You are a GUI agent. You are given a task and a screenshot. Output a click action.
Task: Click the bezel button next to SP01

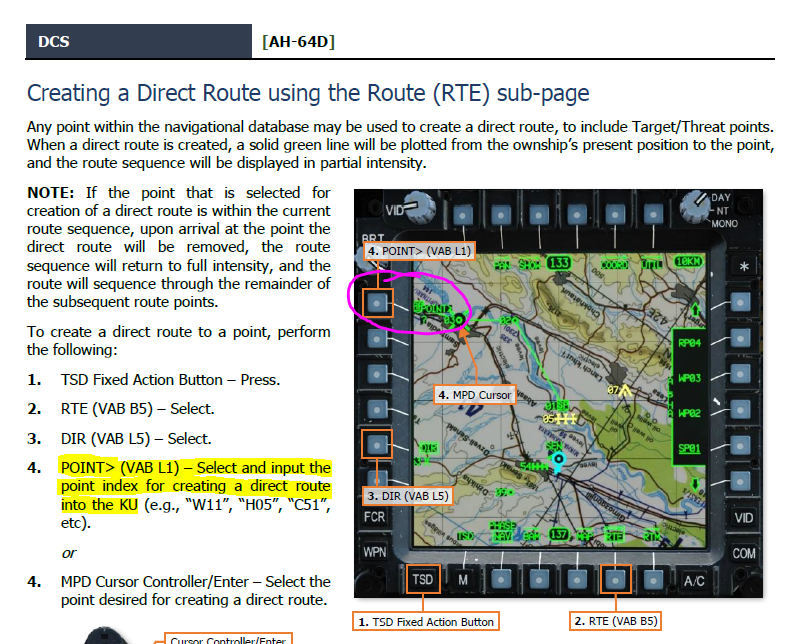[740, 445]
